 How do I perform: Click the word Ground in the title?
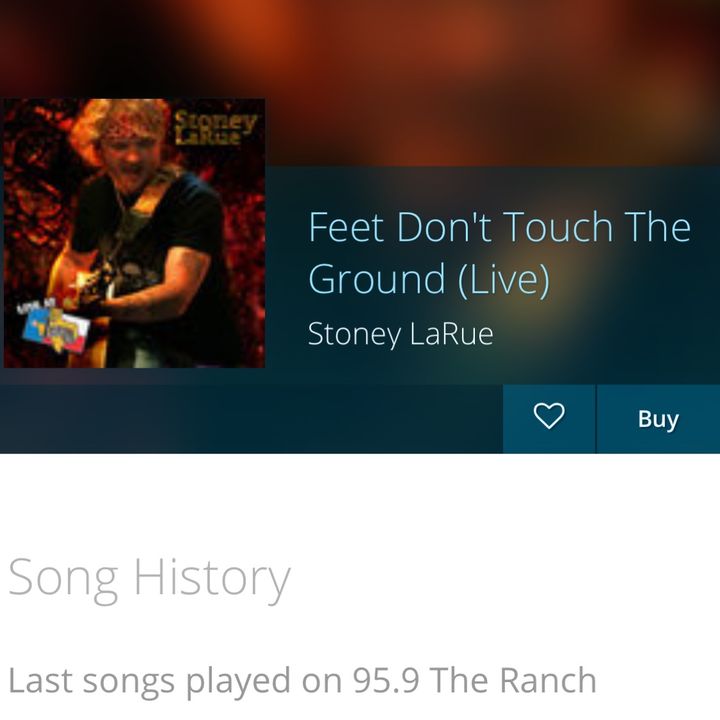pos(377,279)
